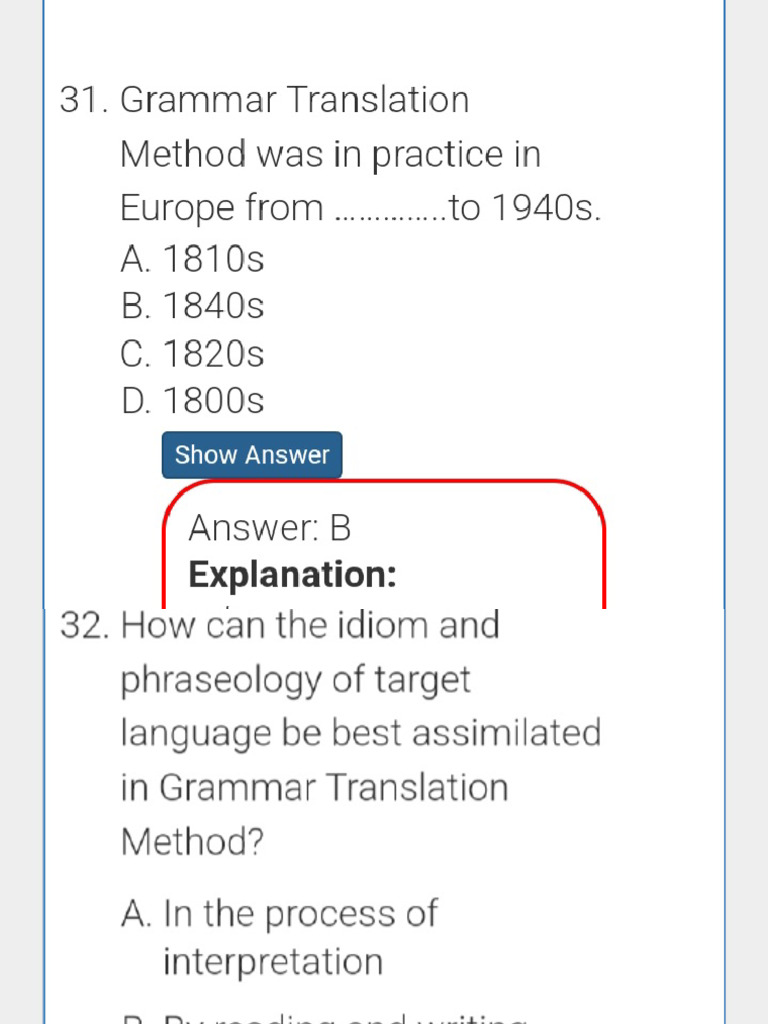Select option A. 1810s
This screenshot has width=768, height=1024.
point(193,259)
